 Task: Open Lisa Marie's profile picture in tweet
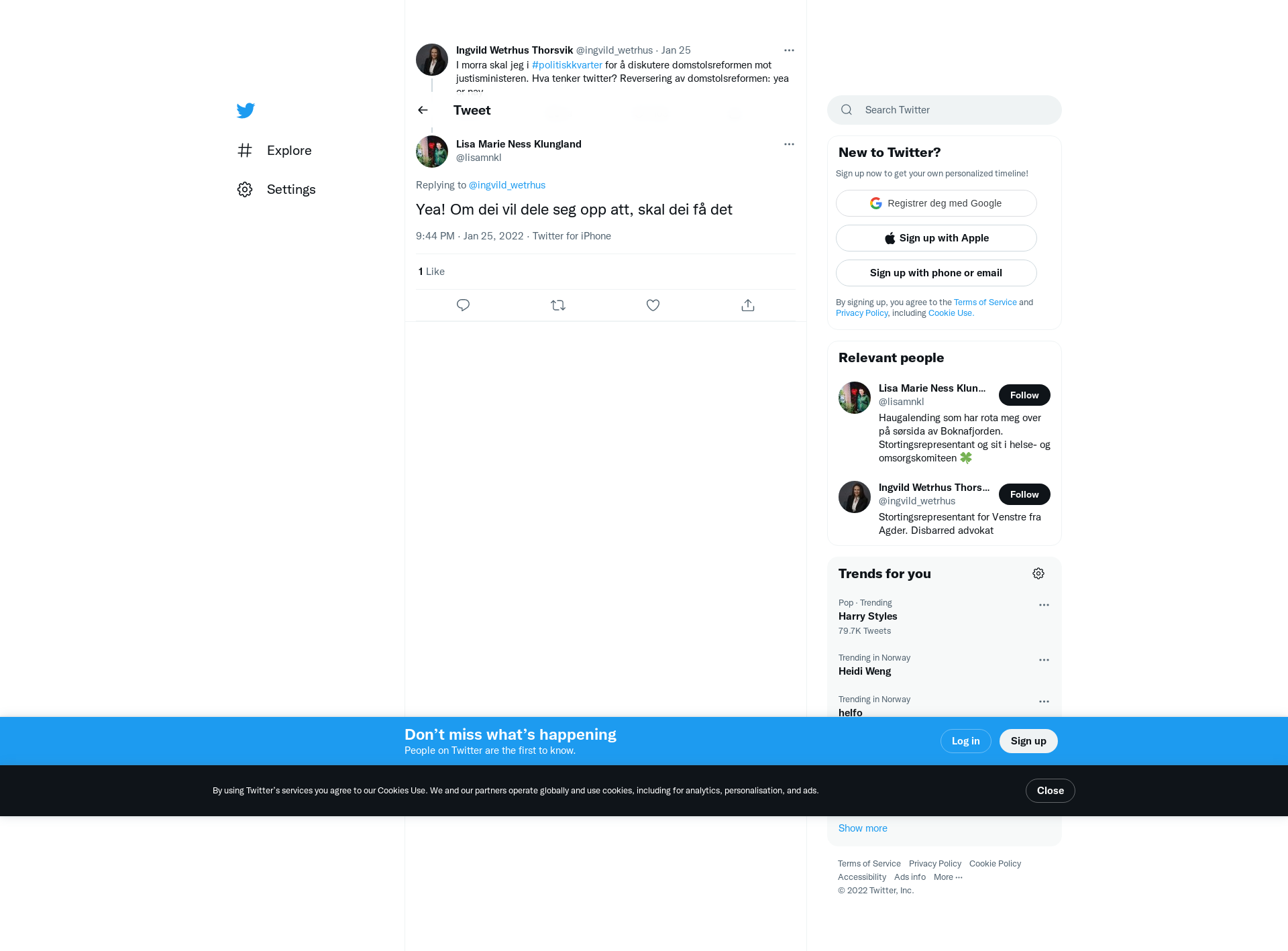[x=432, y=152]
